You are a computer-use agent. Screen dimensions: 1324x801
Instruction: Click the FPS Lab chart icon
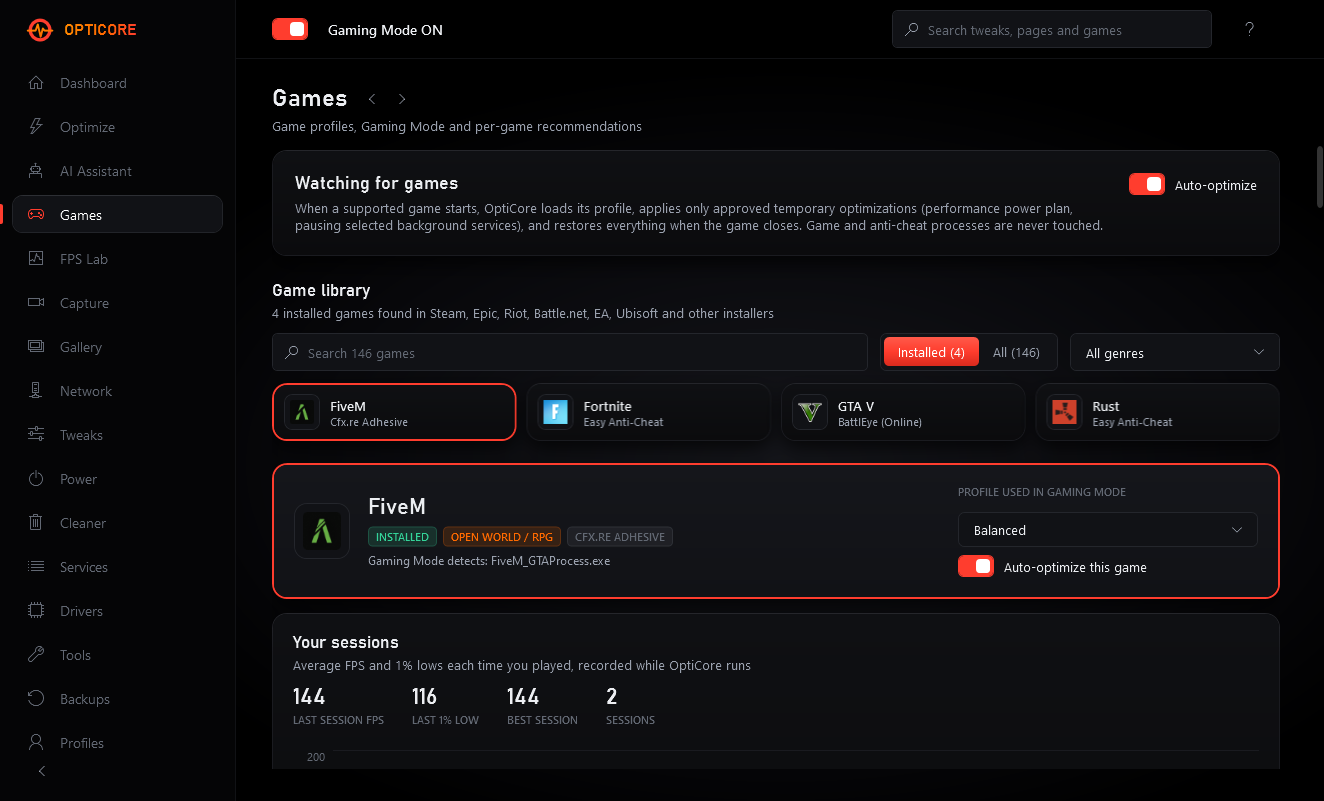36,259
